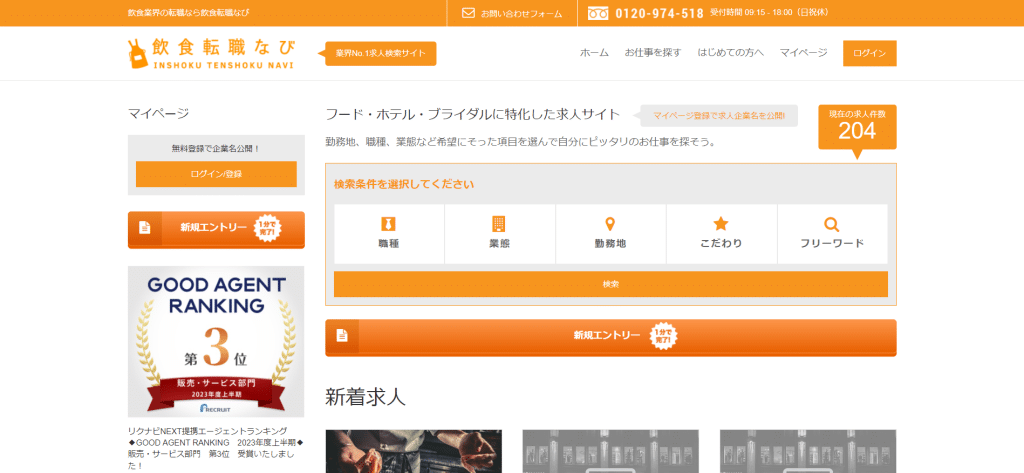
Task: Click the ログイン/登録 sidebar button
Action: point(216,174)
